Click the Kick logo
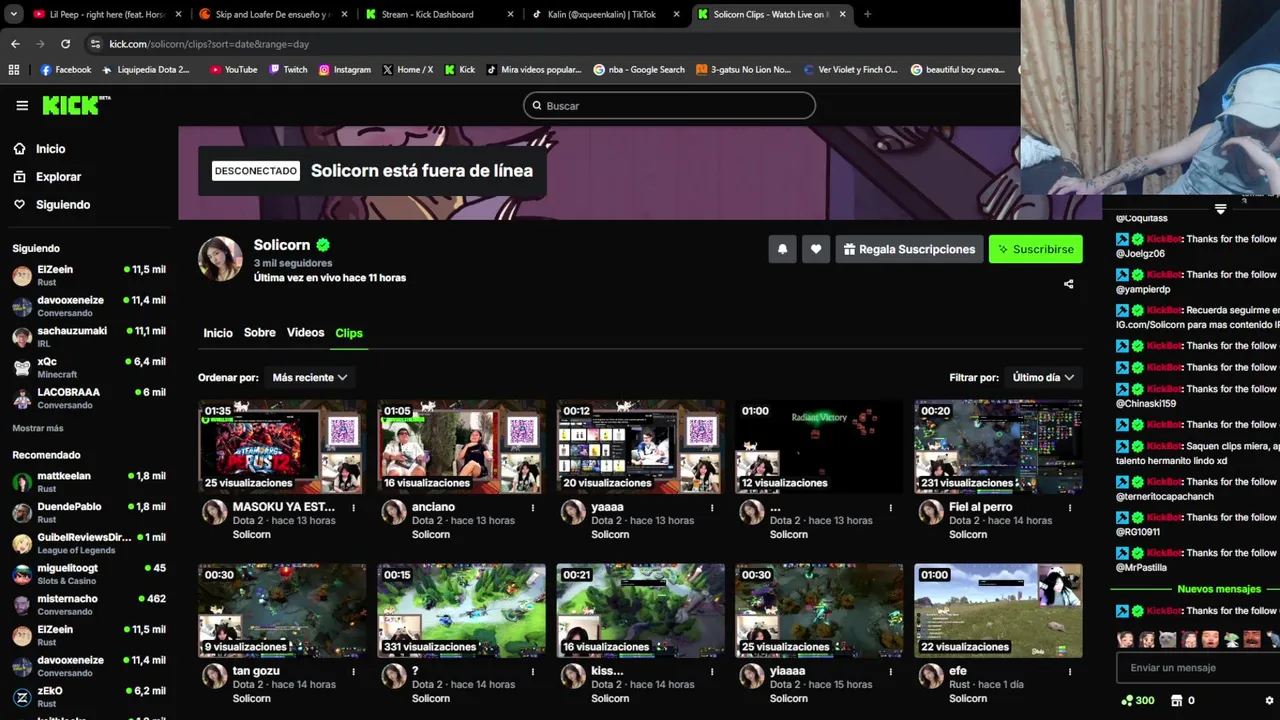 (x=76, y=105)
